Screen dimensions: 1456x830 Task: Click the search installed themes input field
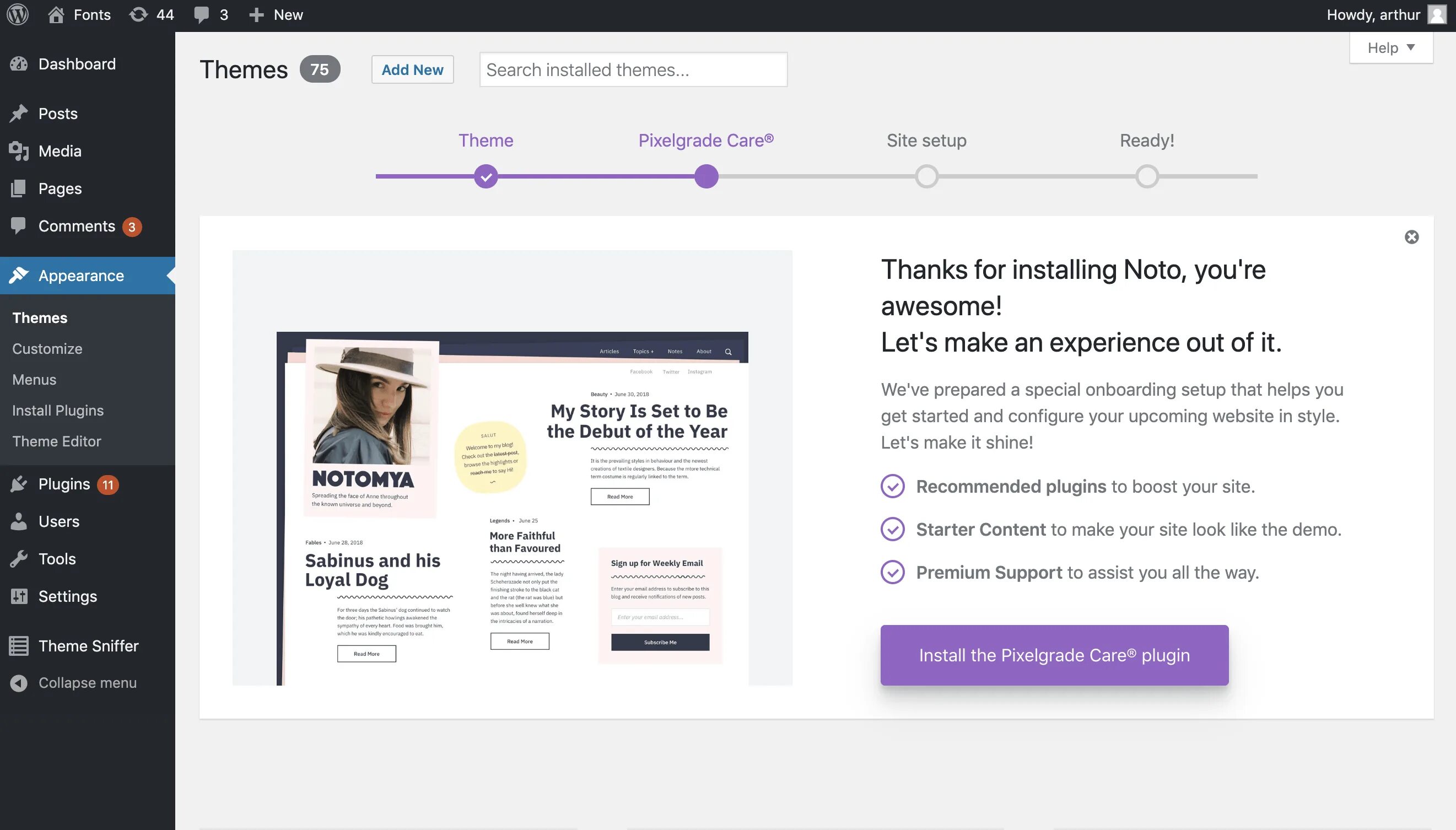pyautogui.click(x=634, y=69)
